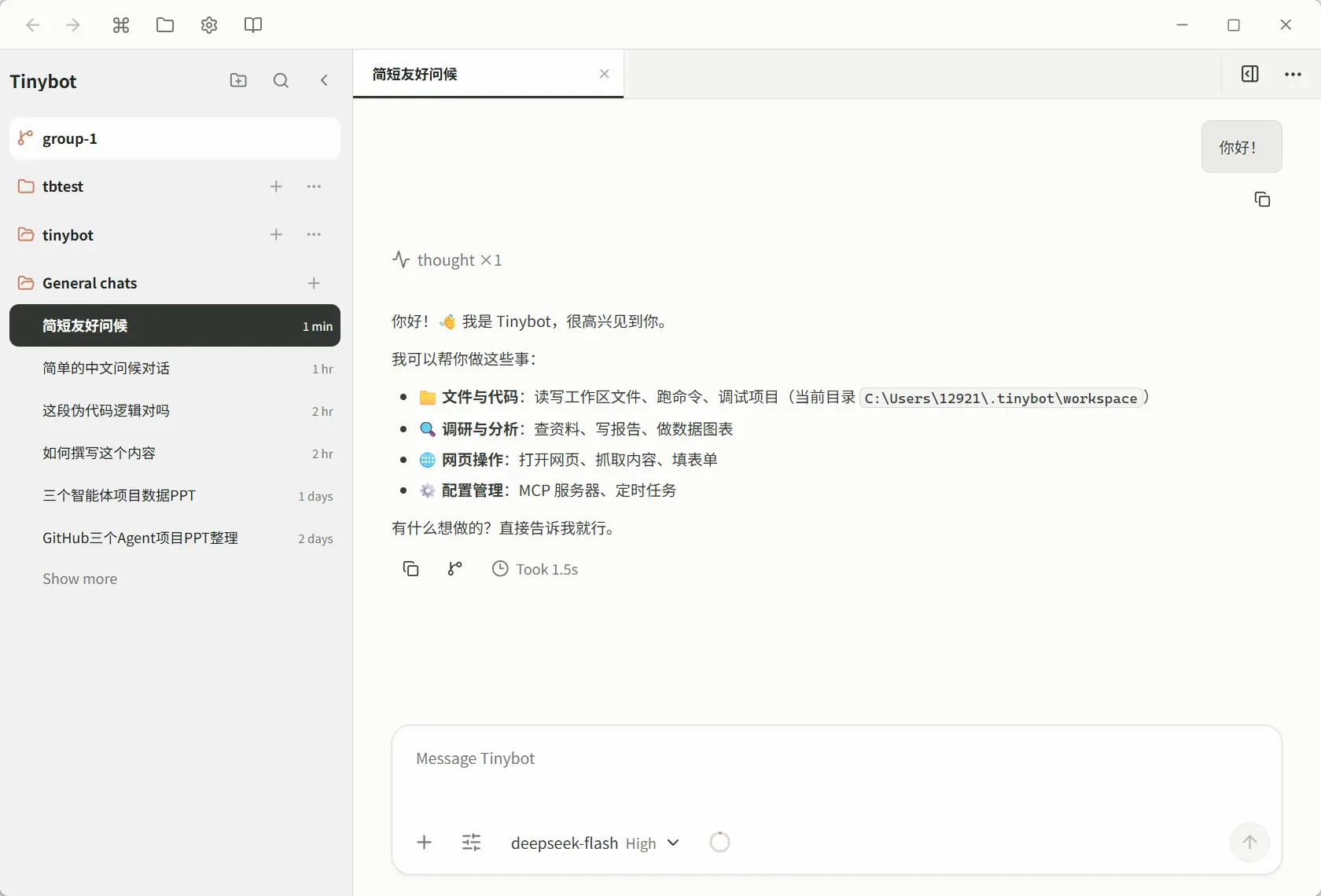Open the top-right more options menu
1321x896 pixels.
tap(1293, 74)
